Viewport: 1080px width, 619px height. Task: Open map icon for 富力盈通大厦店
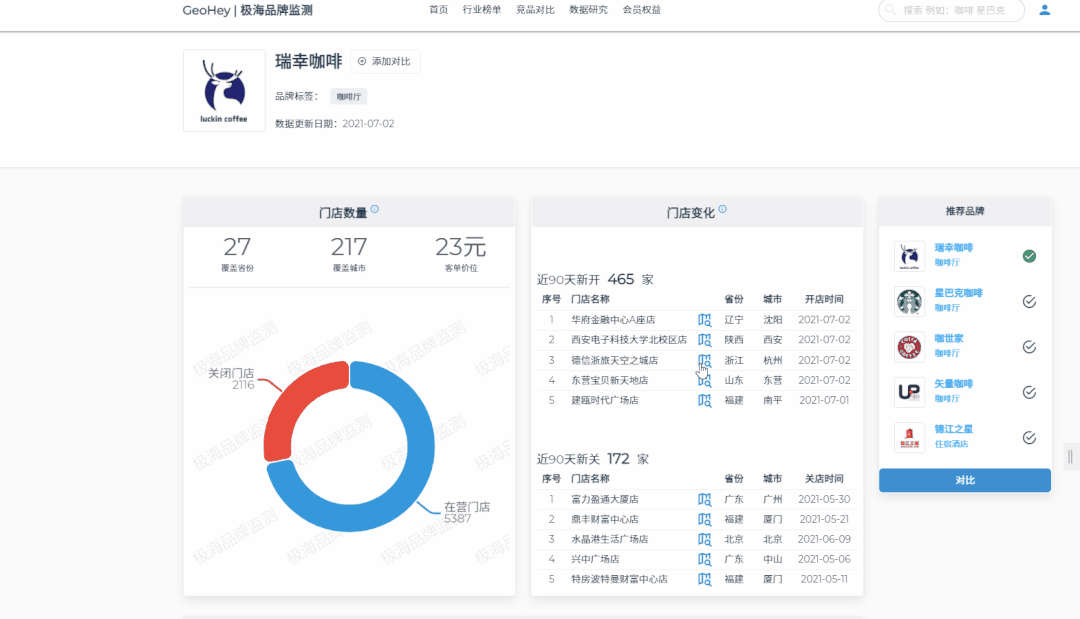(704, 499)
